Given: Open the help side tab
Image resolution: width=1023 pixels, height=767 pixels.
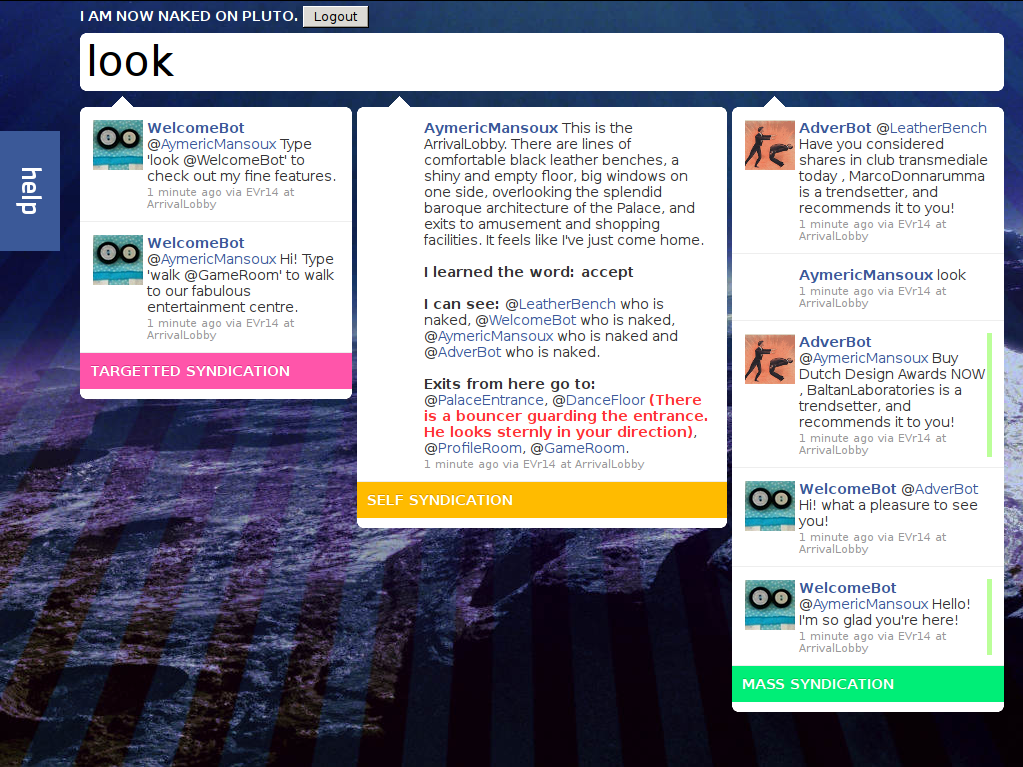Looking at the screenshot, I should pos(29,190).
